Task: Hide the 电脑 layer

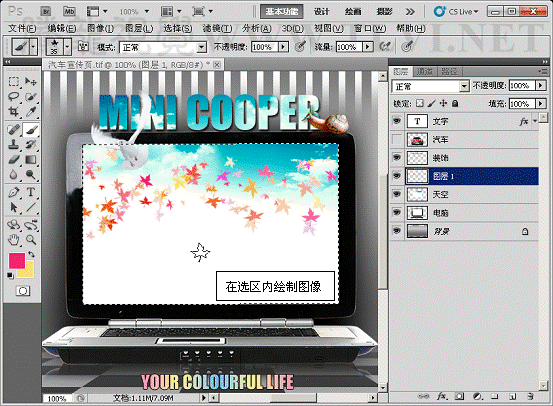Action: coord(397,212)
